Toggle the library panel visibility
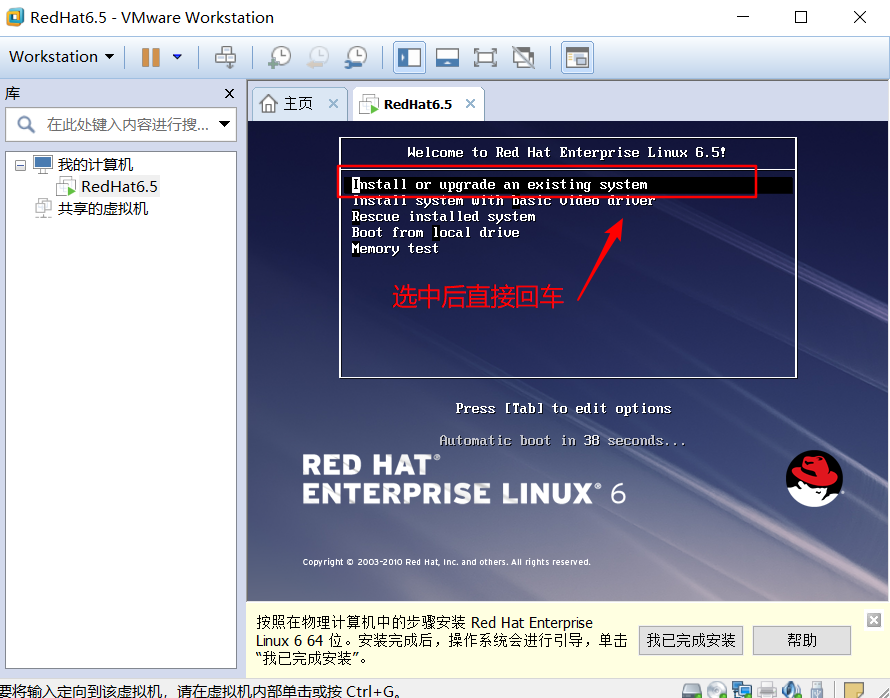The image size is (890, 698). (x=409, y=57)
